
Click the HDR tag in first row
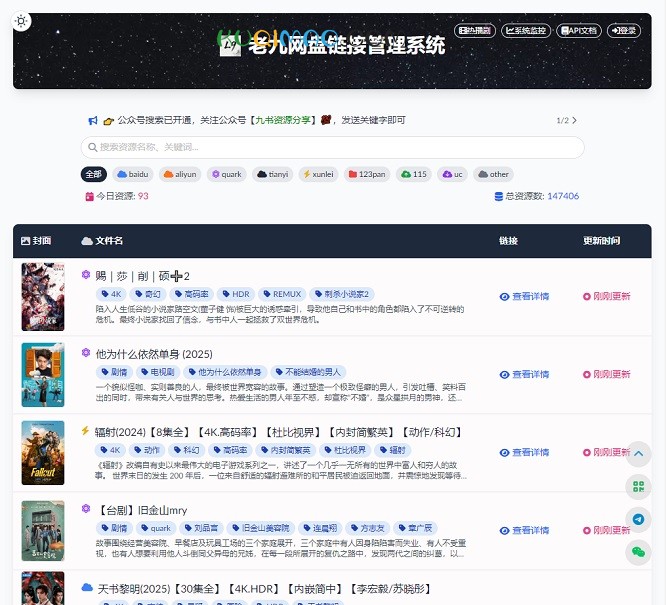click(236, 294)
